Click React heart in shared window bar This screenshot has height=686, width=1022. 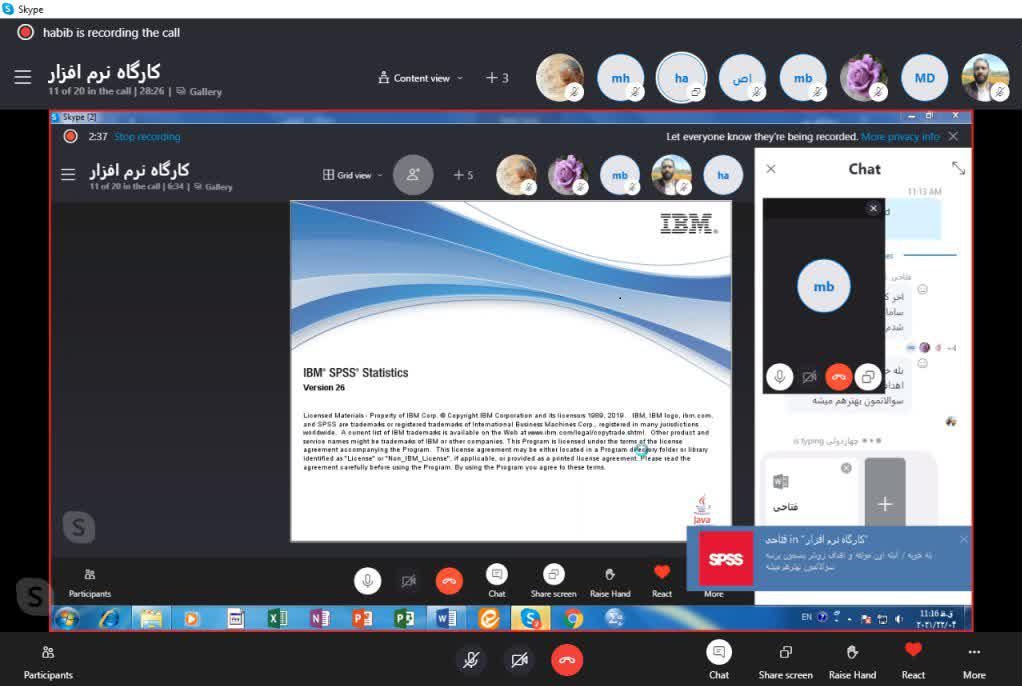[x=662, y=580]
